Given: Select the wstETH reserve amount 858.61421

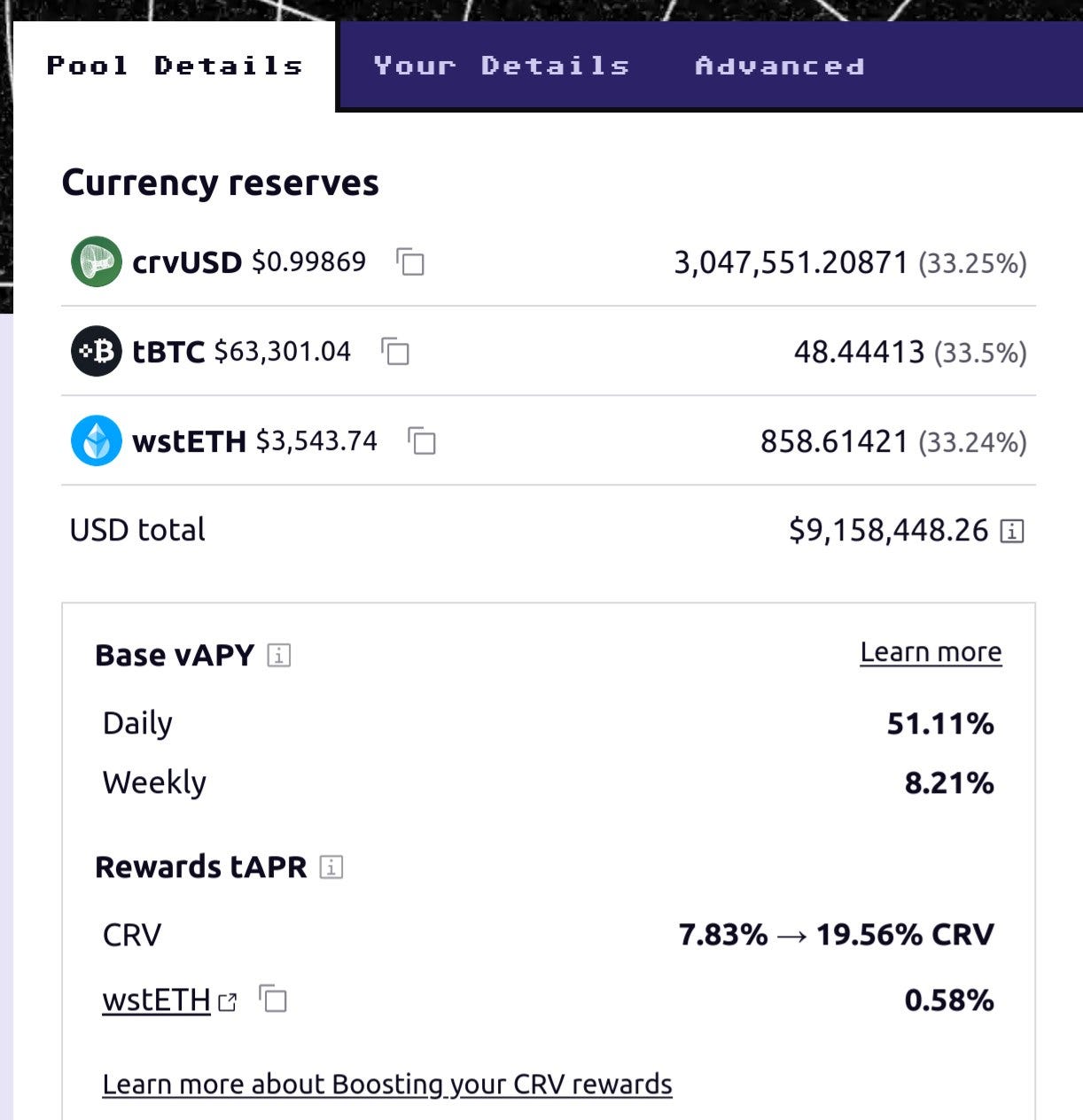Looking at the screenshot, I should [834, 441].
